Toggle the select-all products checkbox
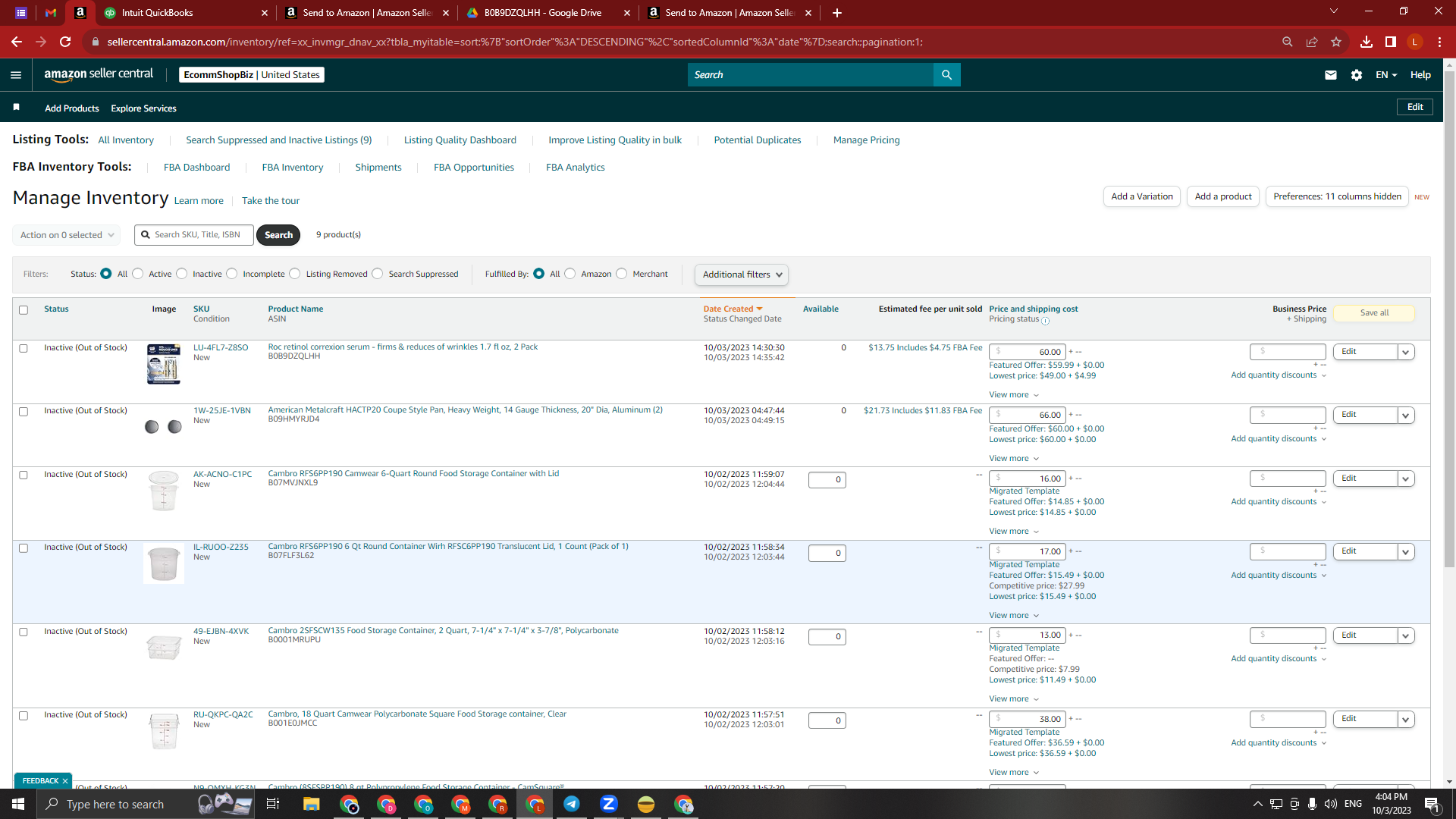 pyautogui.click(x=24, y=310)
